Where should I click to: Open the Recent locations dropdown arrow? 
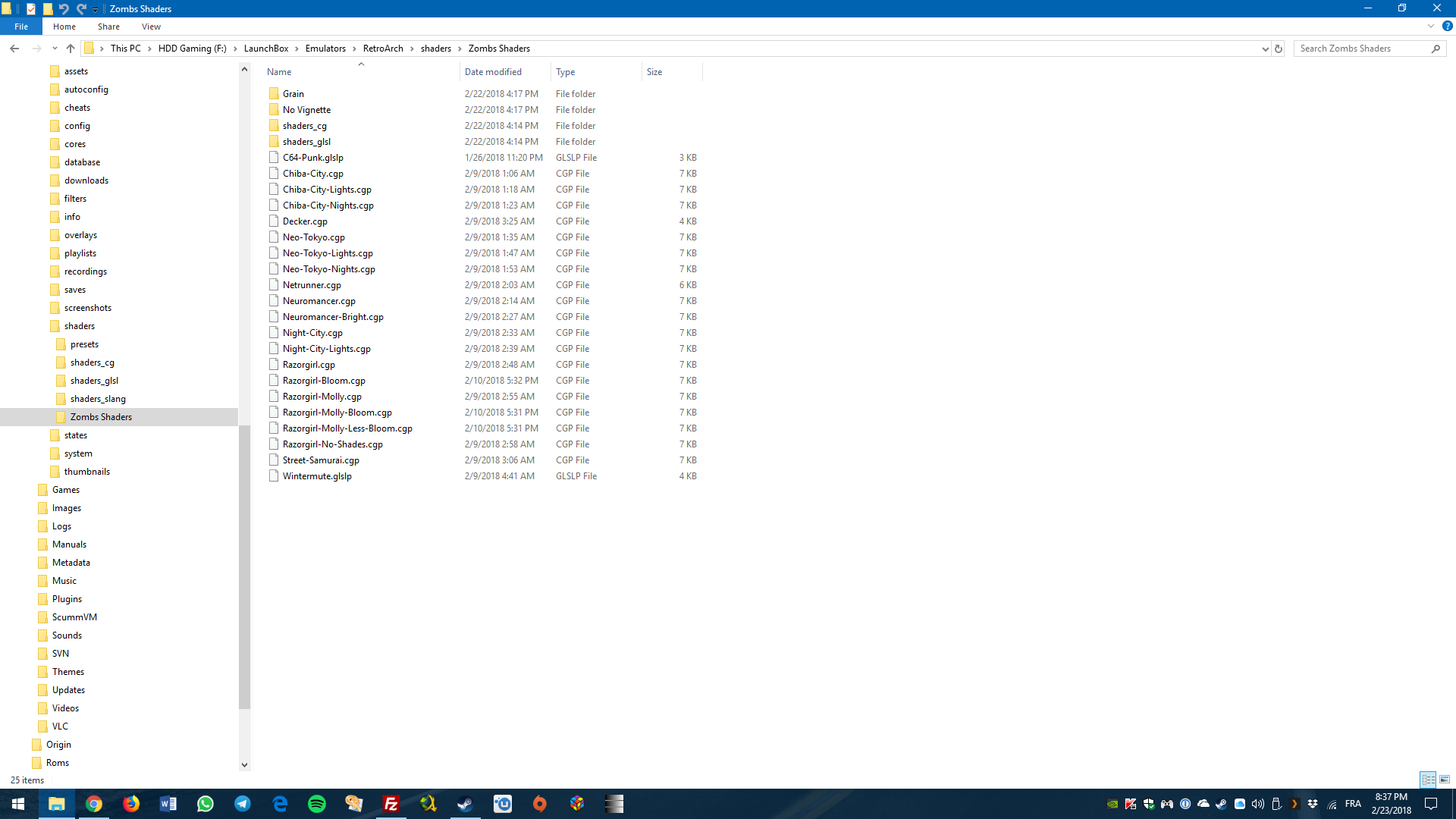pyautogui.click(x=55, y=49)
